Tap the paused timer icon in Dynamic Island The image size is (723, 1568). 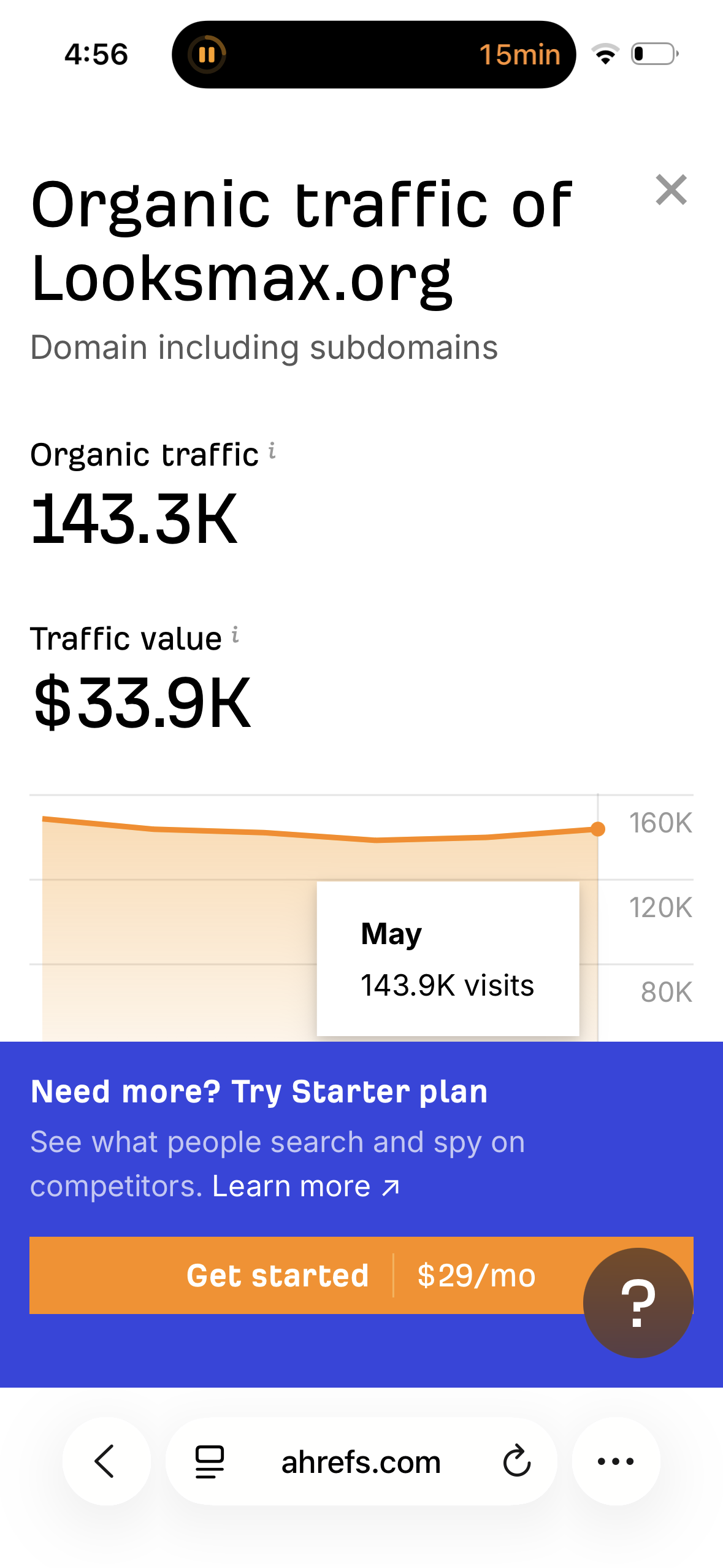tap(207, 55)
